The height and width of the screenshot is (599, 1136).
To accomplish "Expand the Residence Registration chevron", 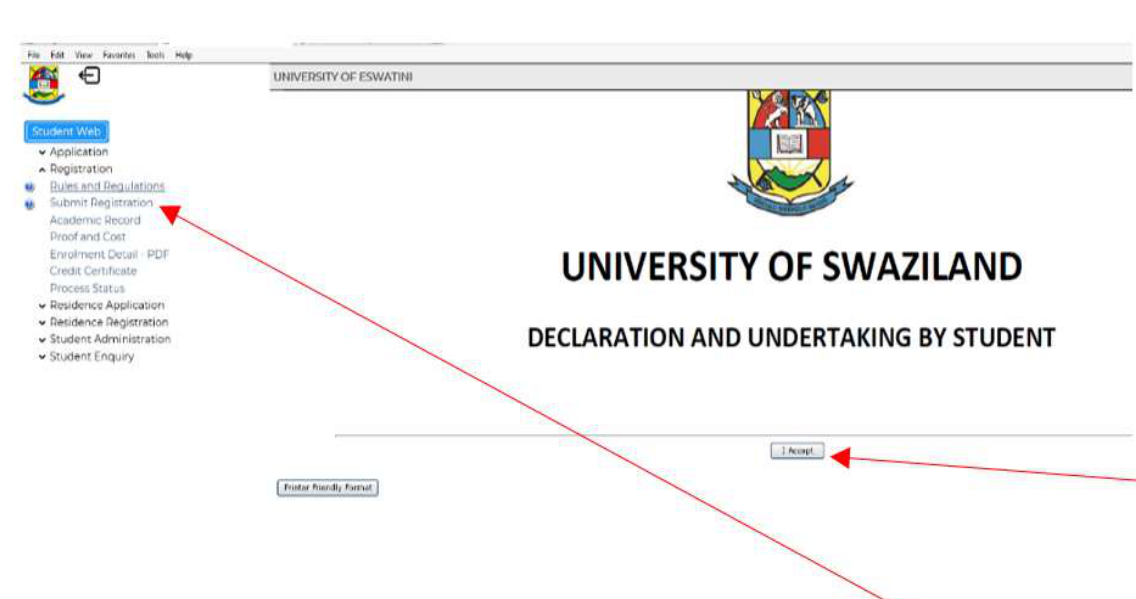I will coord(42,322).
